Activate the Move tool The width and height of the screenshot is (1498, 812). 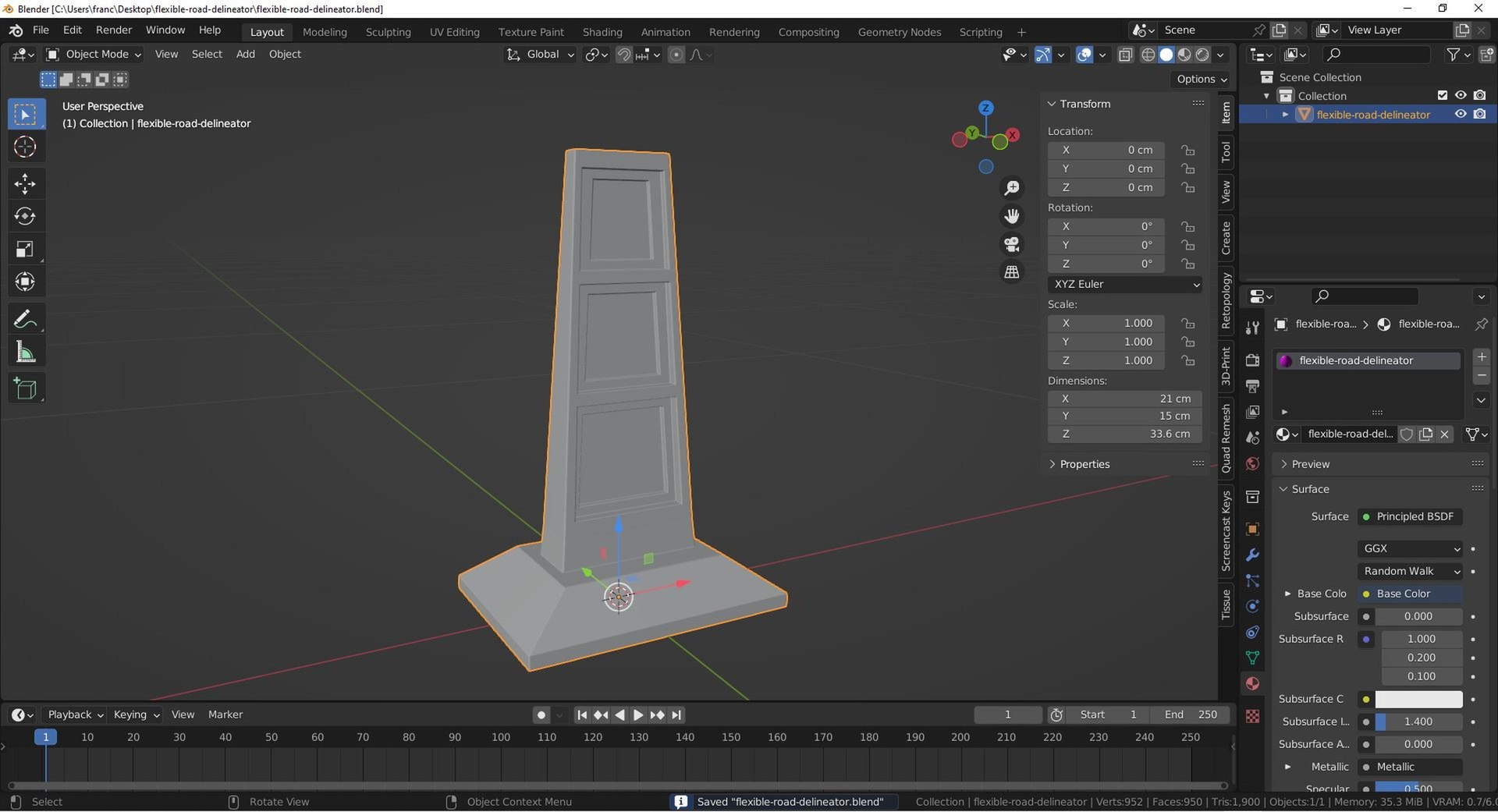click(x=25, y=184)
